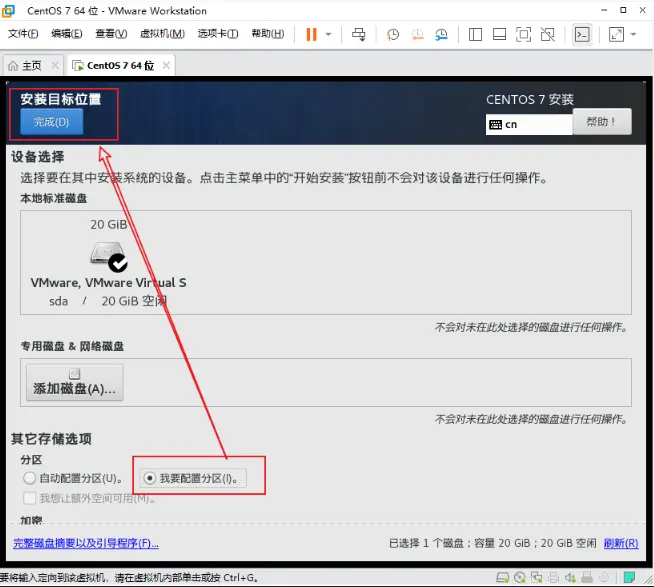Open the 虚拟机(M) menu
Image resolution: width=654 pixels, height=587 pixels.
(162, 34)
